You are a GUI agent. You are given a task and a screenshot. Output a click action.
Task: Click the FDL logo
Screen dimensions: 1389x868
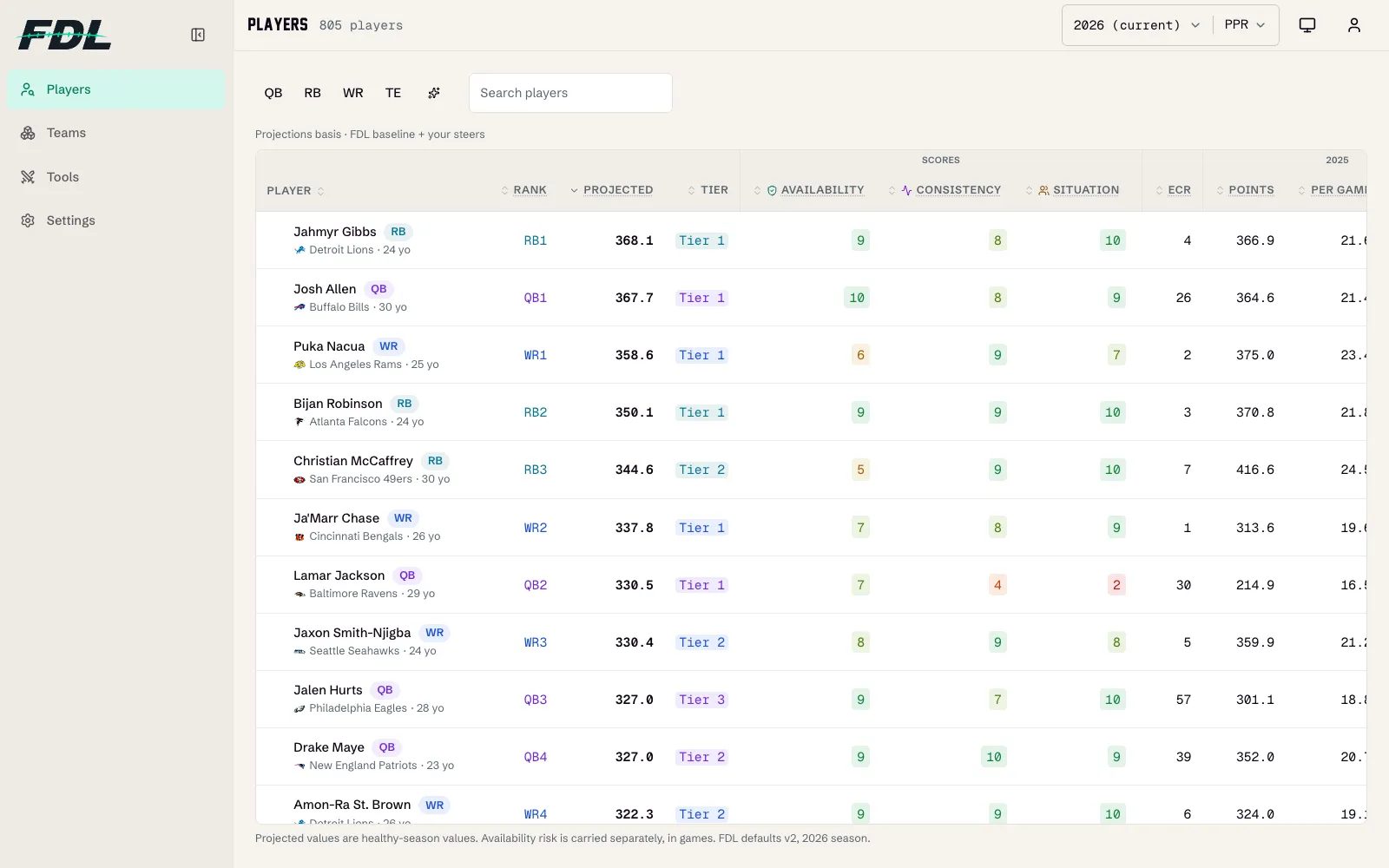[65, 35]
